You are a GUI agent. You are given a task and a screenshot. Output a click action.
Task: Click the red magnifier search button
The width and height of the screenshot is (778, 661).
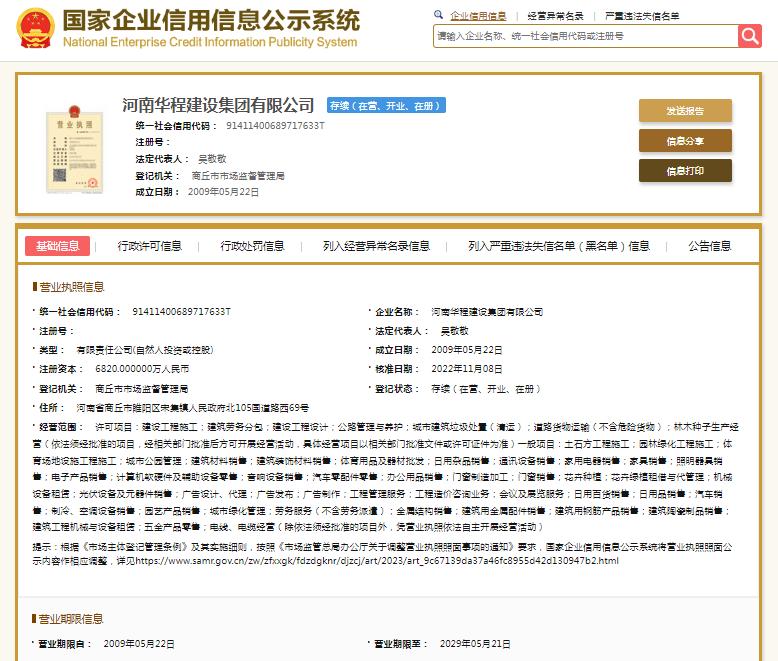click(x=750, y=35)
